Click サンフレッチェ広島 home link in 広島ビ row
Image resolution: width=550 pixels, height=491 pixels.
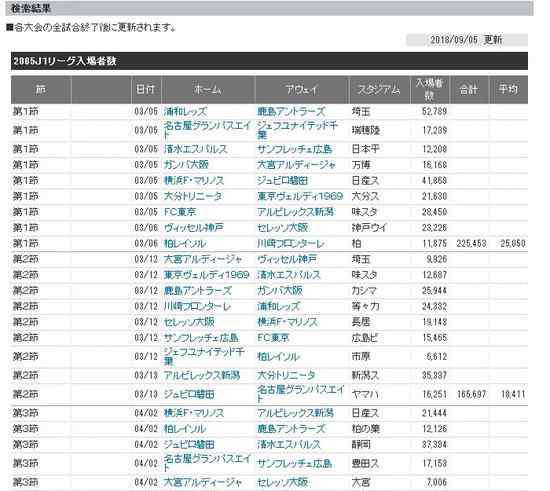(x=201, y=338)
